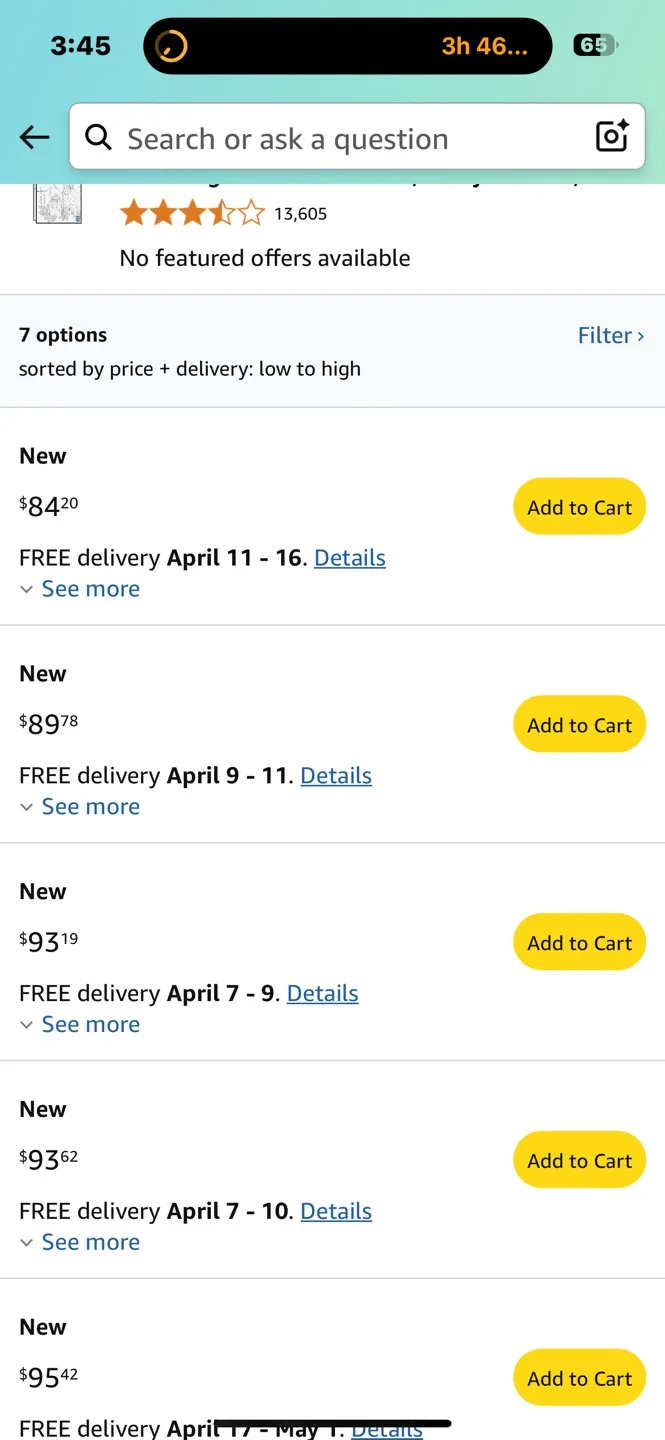Add the $93.19 offer to cart
Screen dimensions: 665x1440
click(x=579, y=943)
